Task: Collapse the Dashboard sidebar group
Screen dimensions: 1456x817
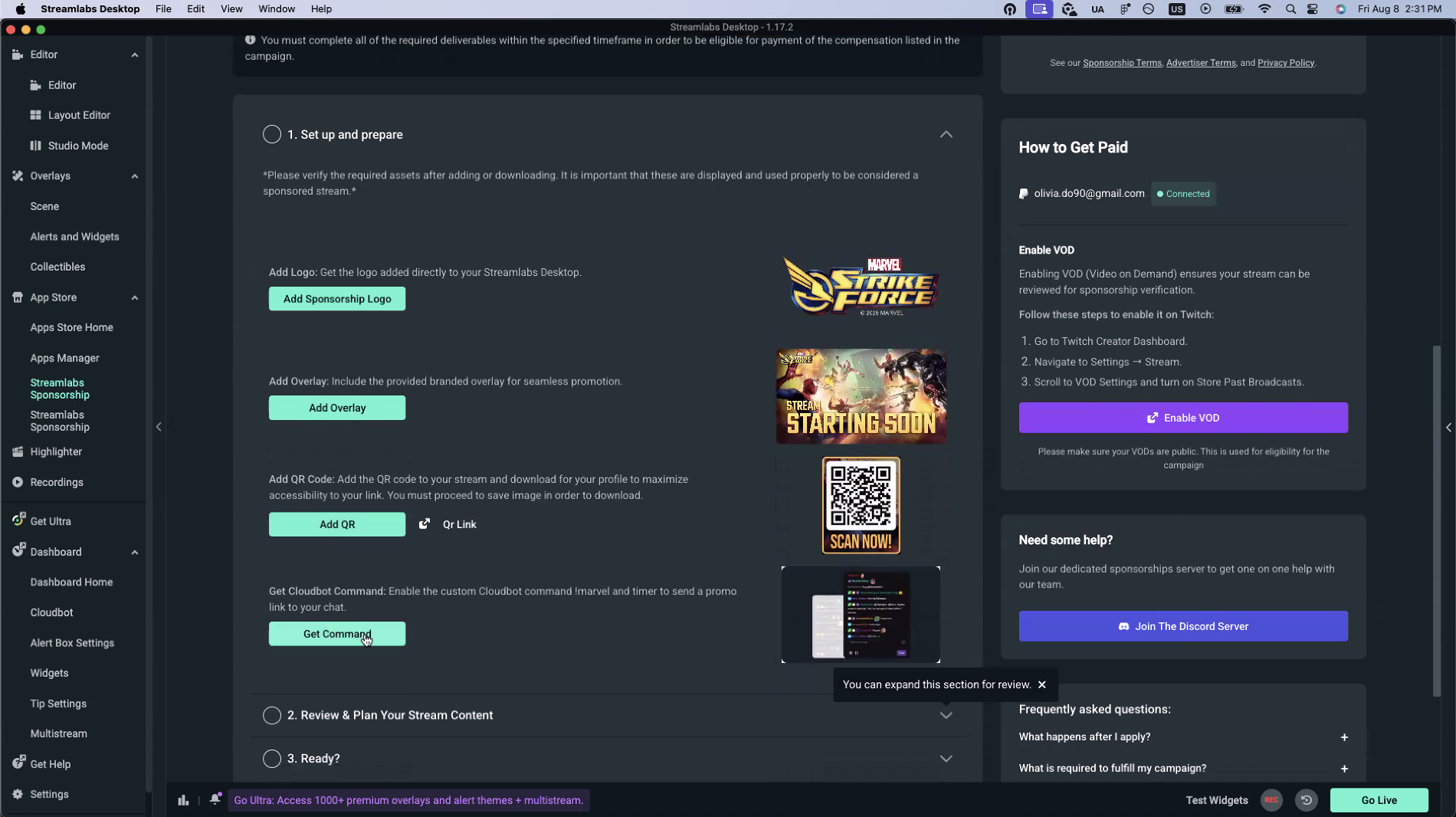Action: [135, 552]
